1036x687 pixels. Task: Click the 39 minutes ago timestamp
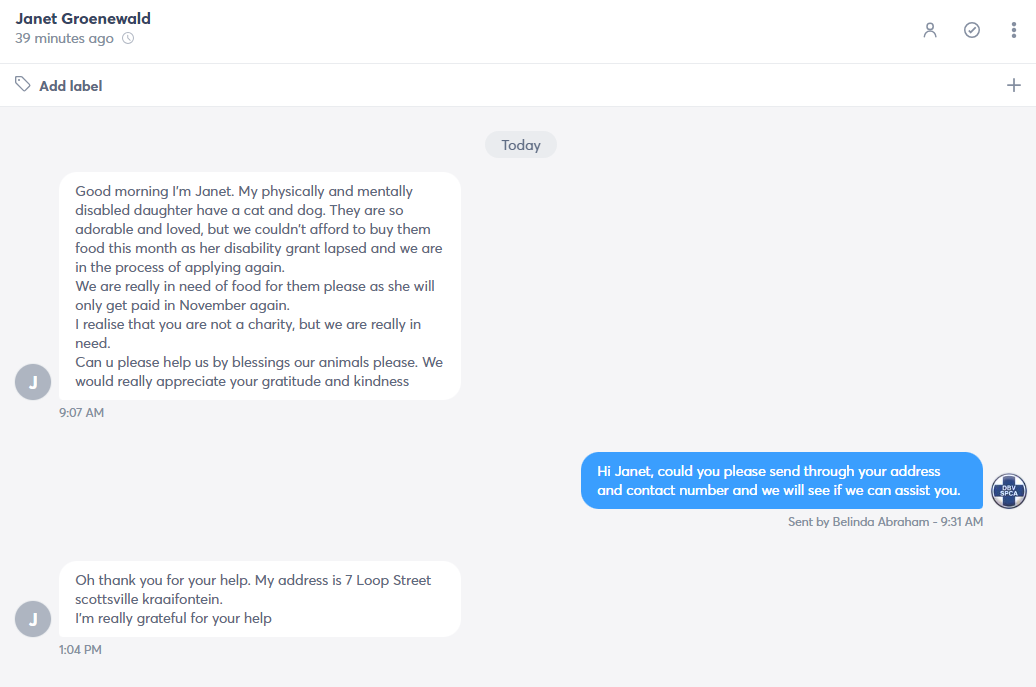(x=64, y=38)
